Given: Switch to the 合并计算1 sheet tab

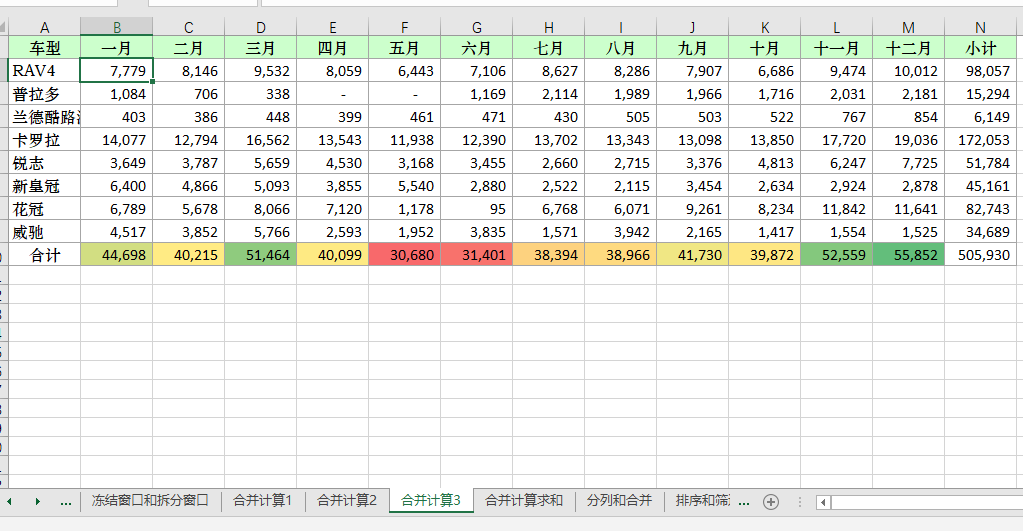Looking at the screenshot, I should point(262,500).
